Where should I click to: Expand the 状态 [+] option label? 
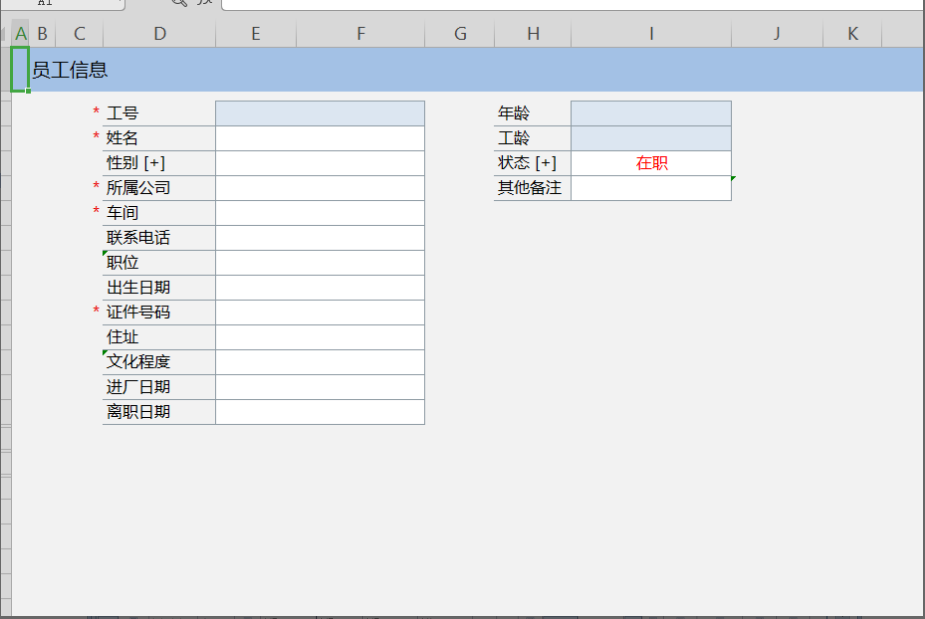pos(527,163)
